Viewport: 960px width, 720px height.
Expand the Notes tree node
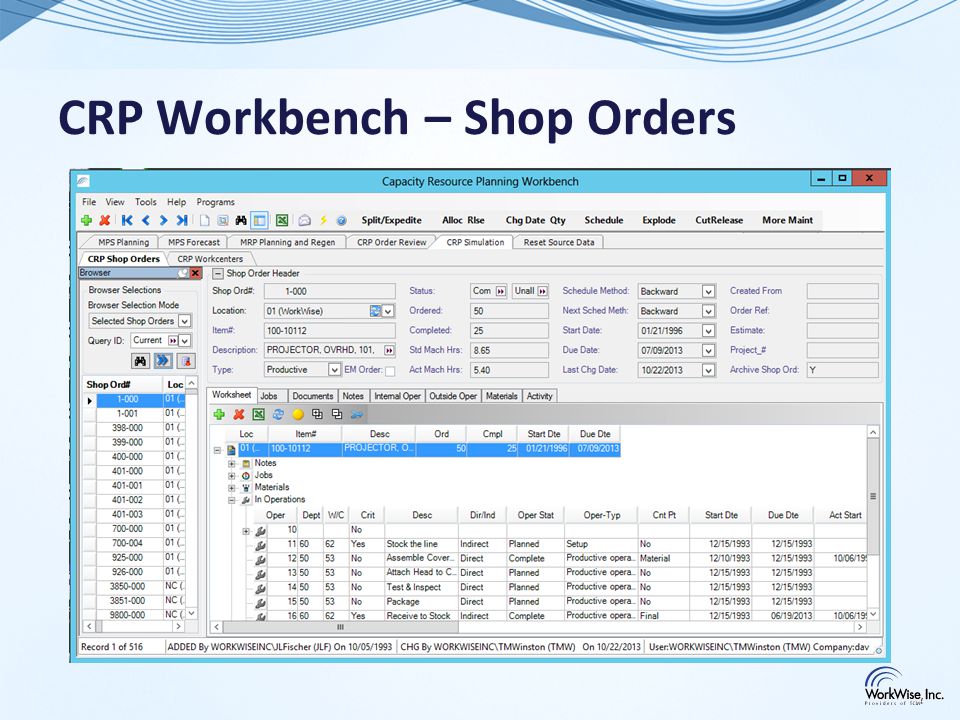pos(232,463)
